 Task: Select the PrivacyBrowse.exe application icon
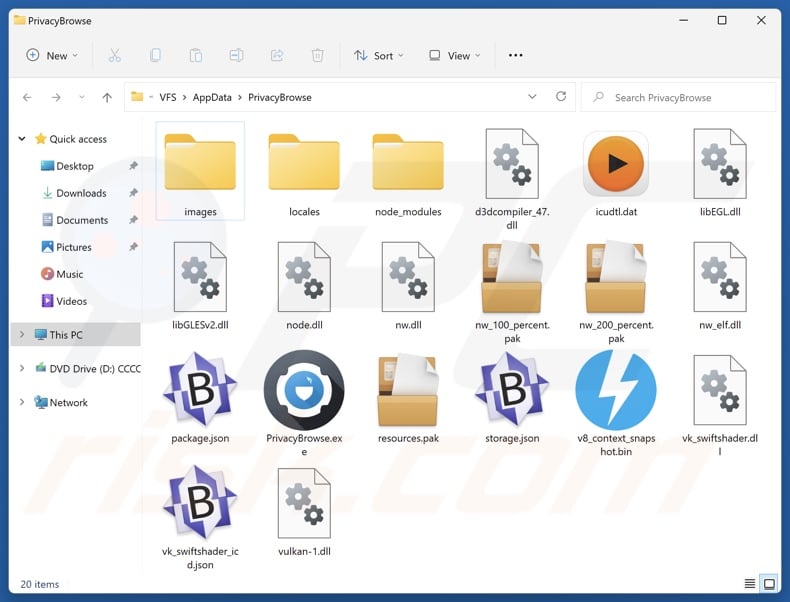point(304,390)
